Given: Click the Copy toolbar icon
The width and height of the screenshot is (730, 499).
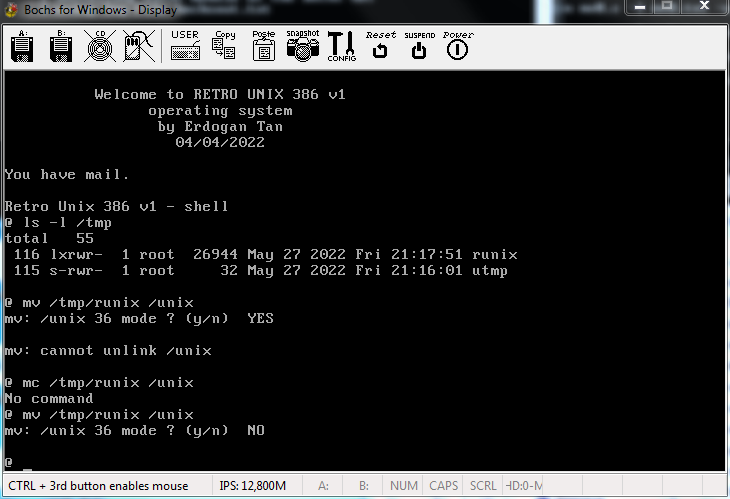Looking at the screenshot, I should point(224,46).
